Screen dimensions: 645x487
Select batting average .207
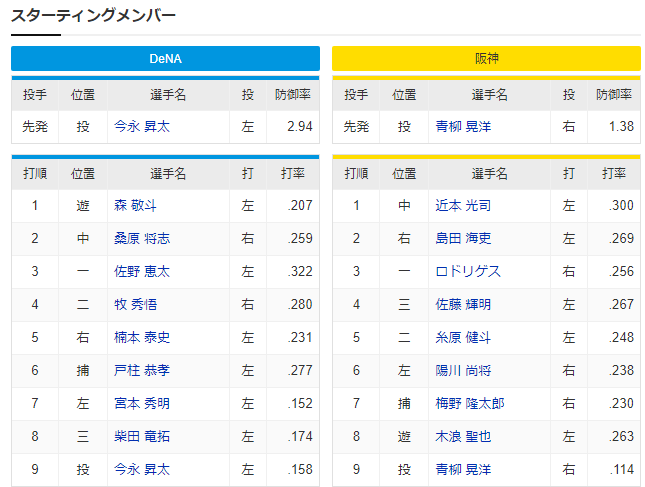click(x=300, y=205)
